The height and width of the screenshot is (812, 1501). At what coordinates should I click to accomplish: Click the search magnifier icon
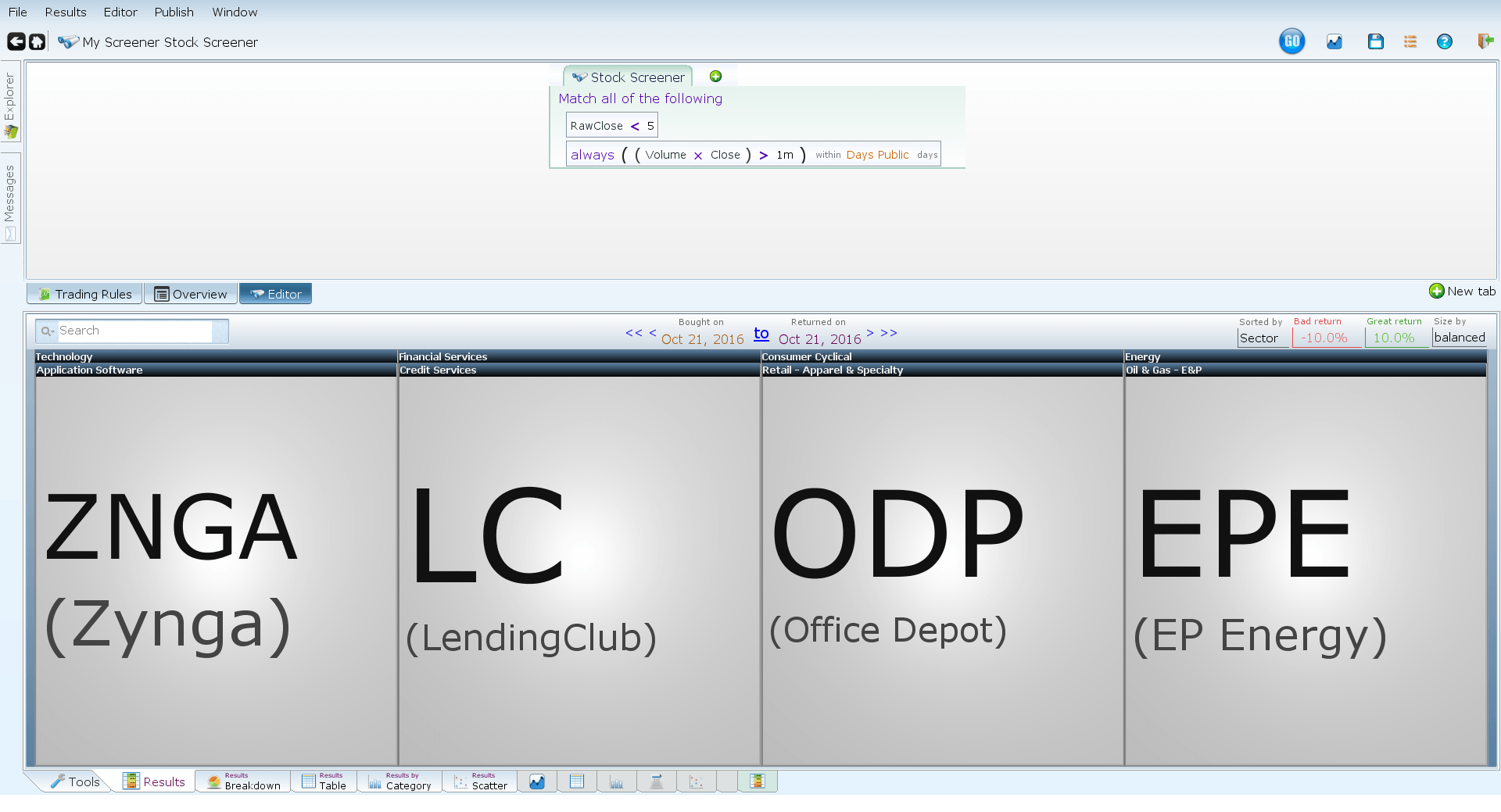tap(47, 331)
